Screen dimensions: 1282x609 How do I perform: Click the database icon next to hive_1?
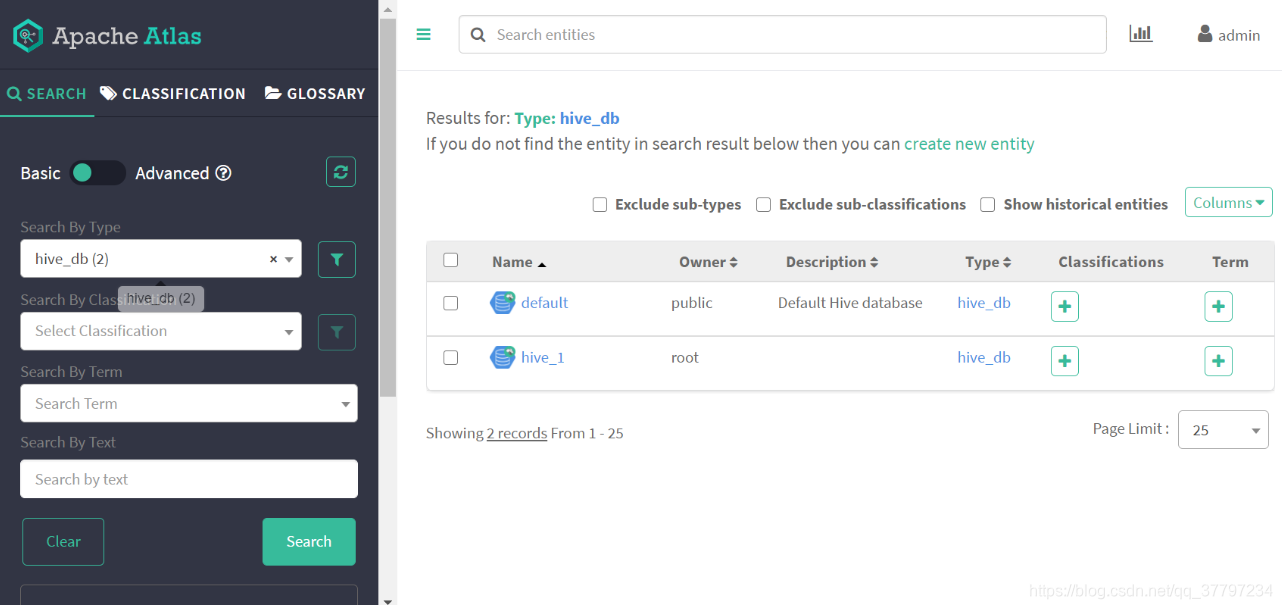pyautogui.click(x=502, y=357)
